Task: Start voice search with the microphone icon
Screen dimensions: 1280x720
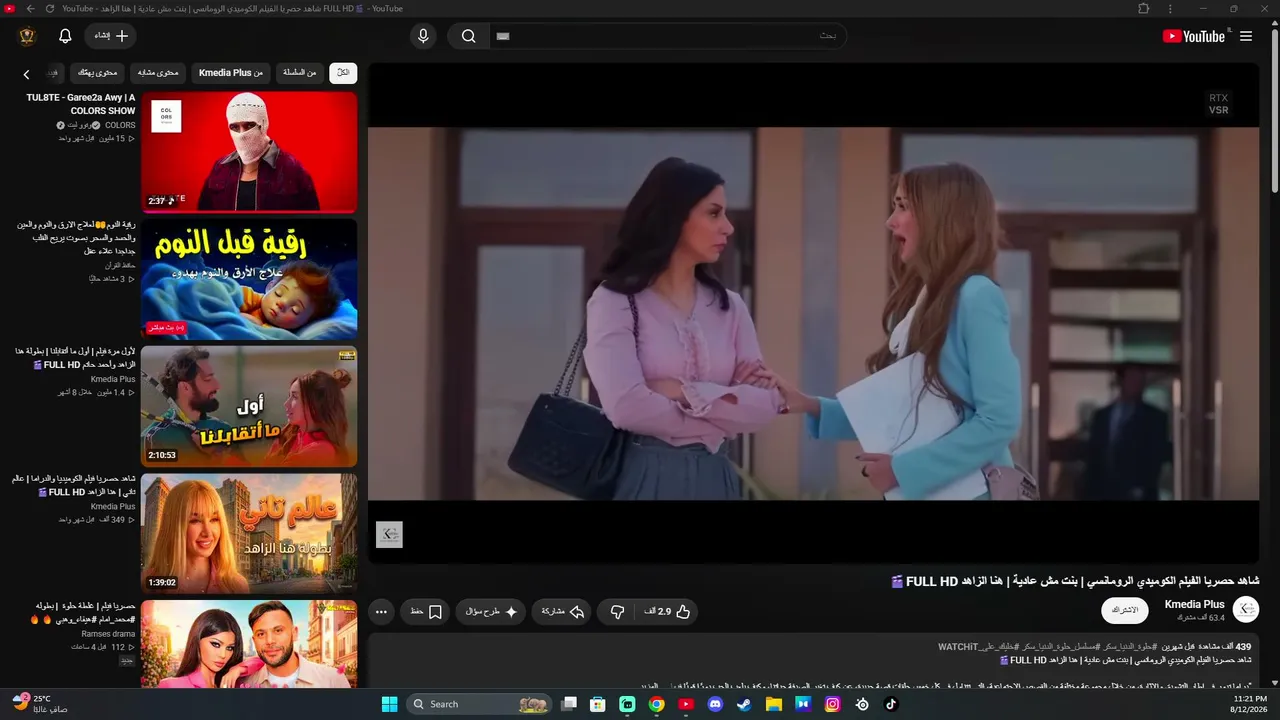Action: coord(423,36)
